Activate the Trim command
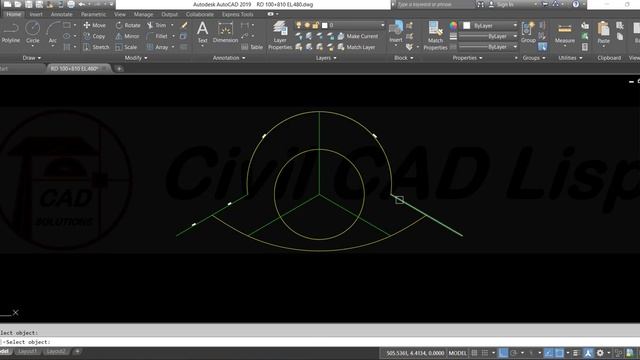Viewport: 640px width, 360px height. [x=157, y=25]
